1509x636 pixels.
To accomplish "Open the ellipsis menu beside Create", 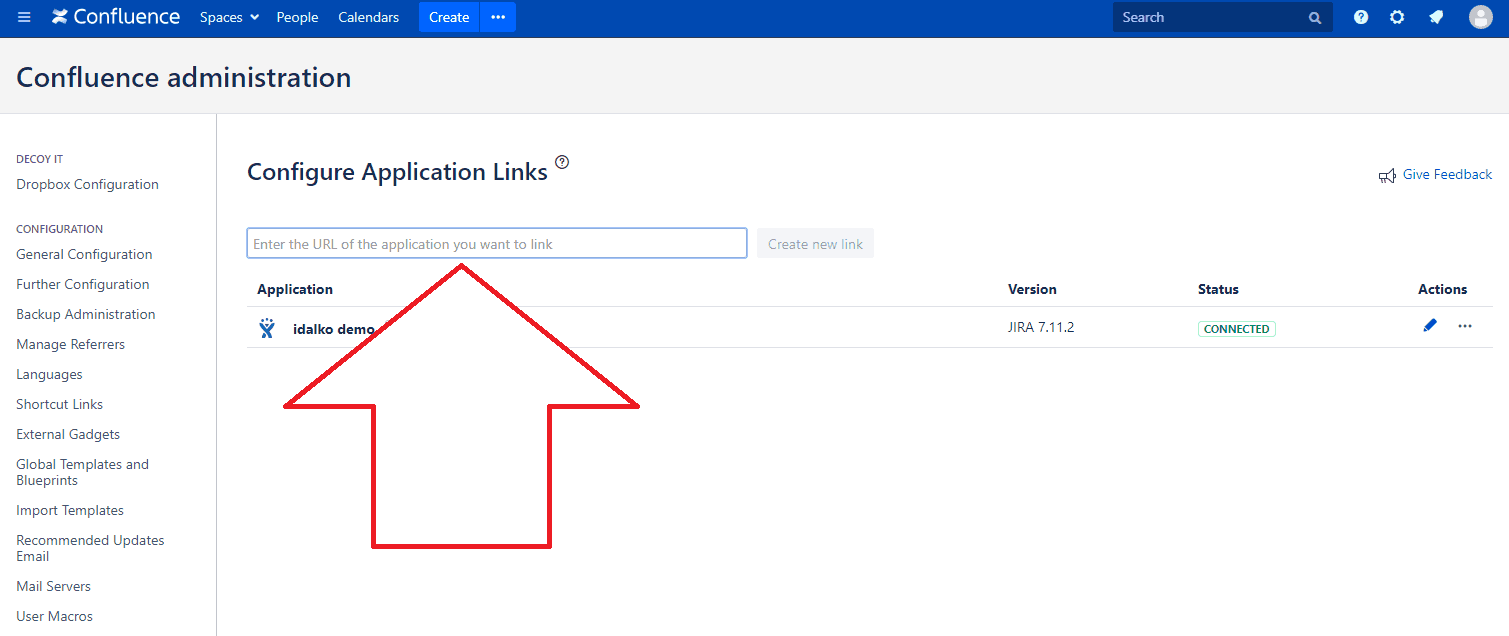I will [497, 17].
